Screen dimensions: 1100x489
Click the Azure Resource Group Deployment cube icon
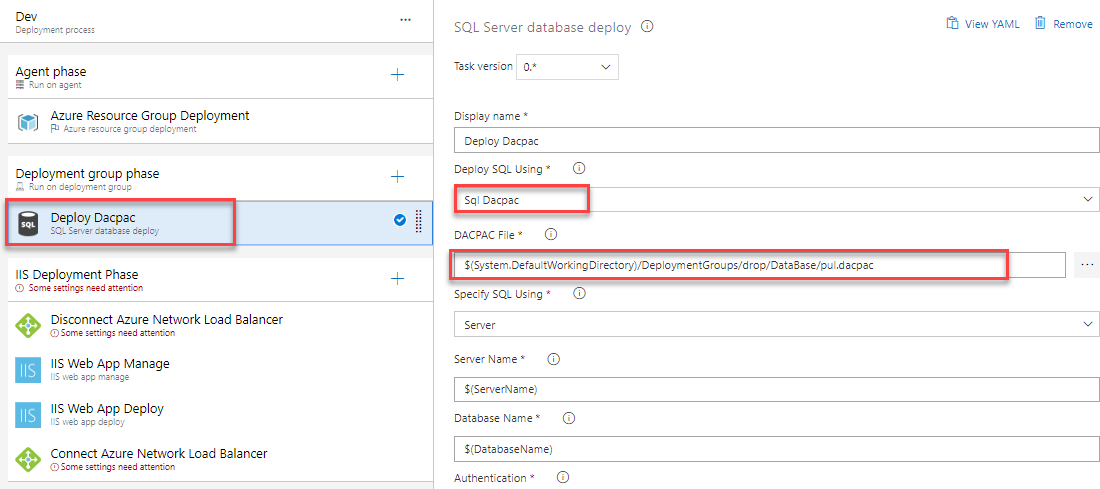pos(28,122)
